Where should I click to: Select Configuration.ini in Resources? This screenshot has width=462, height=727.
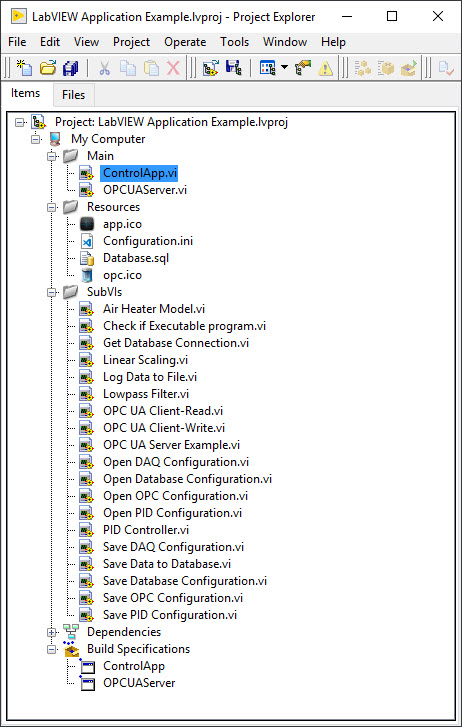pos(148,241)
